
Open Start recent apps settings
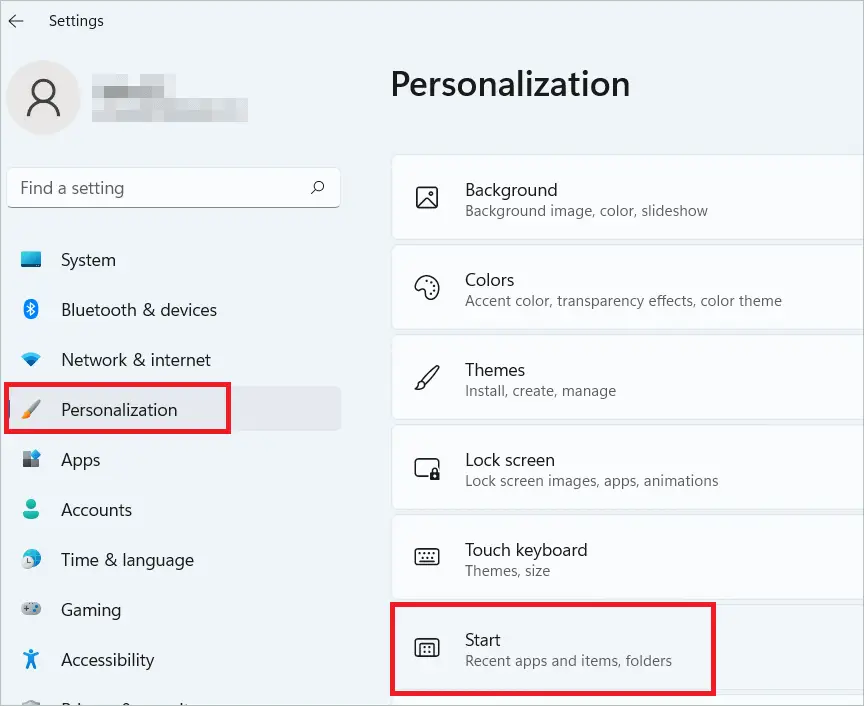click(600, 648)
